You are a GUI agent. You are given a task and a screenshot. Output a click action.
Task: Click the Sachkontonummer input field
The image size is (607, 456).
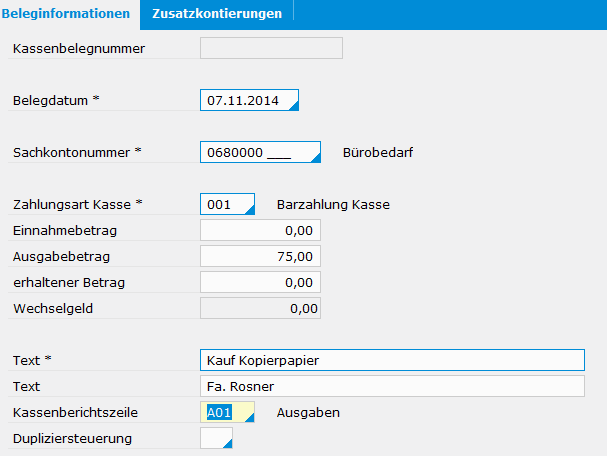tap(260, 152)
